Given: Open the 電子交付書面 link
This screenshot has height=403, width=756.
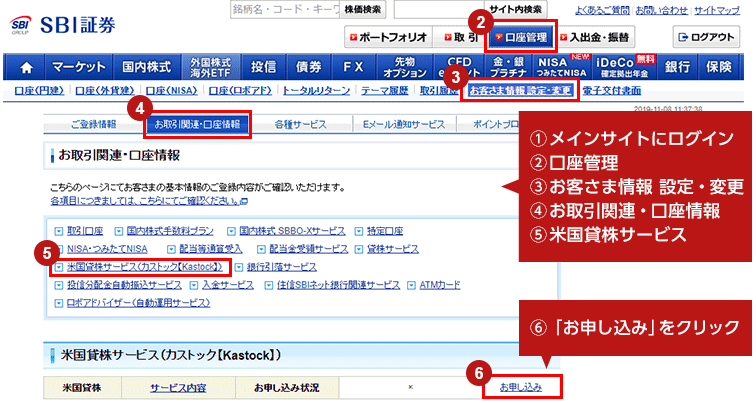Looking at the screenshot, I should coord(612,91).
